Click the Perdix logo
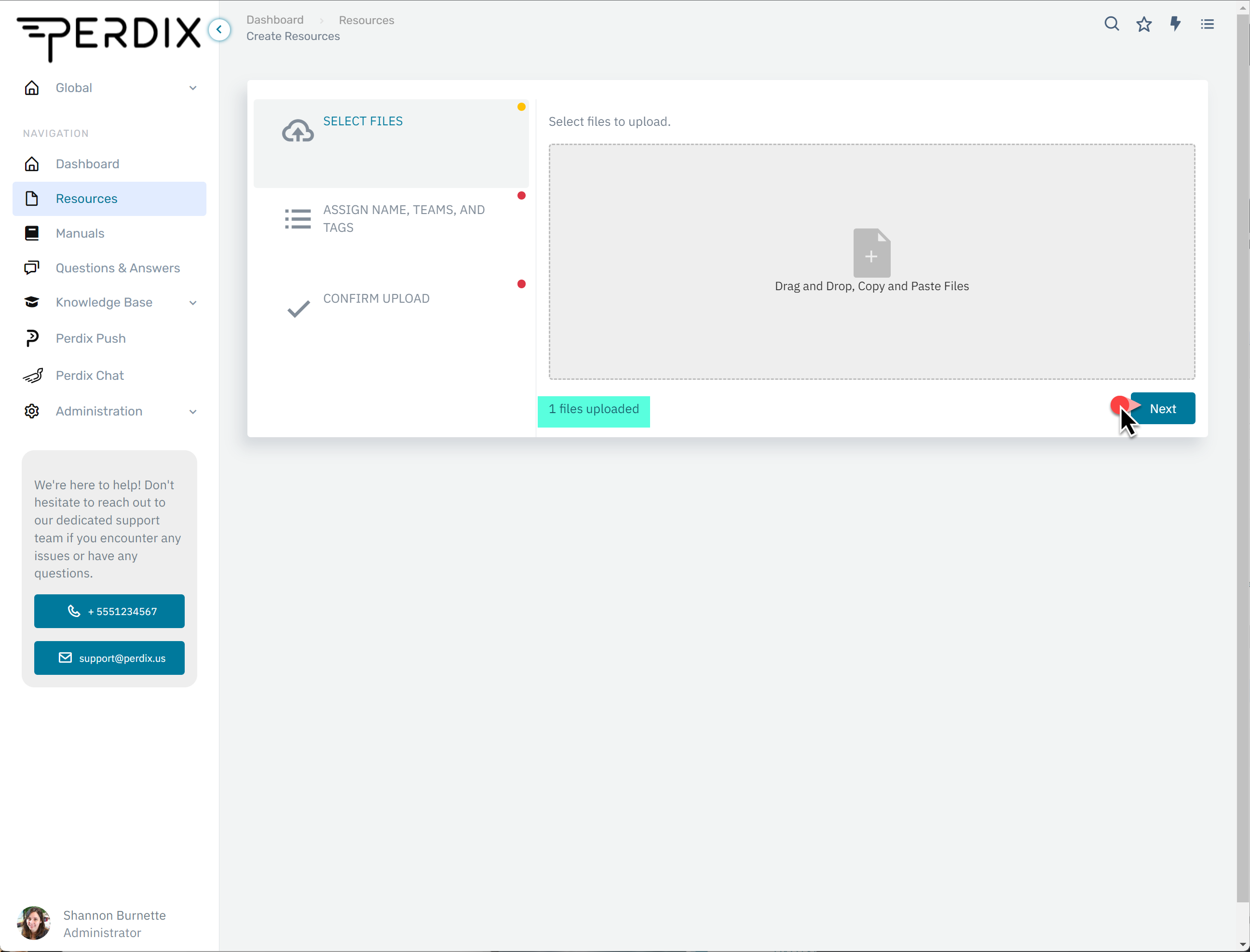The image size is (1250, 952). click(x=109, y=39)
